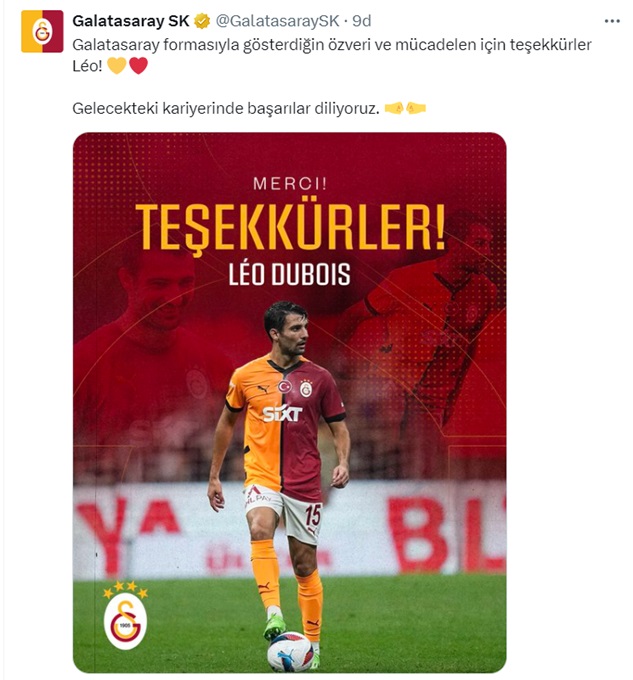
Task: Click the red heart emoji
Action: [138, 66]
